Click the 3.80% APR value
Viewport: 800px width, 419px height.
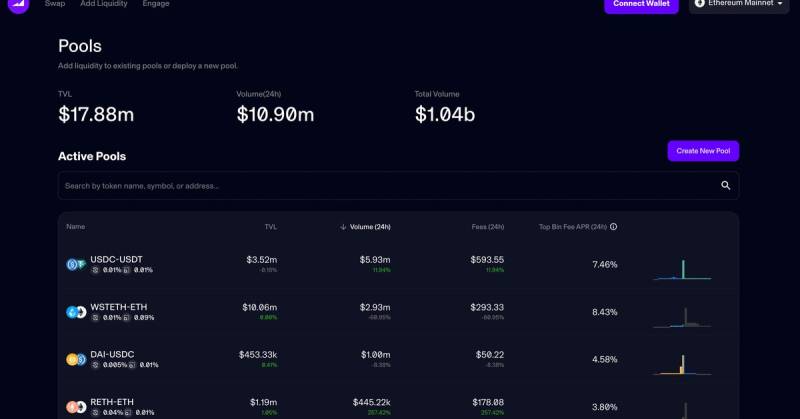pyautogui.click(x=605, y=407)
